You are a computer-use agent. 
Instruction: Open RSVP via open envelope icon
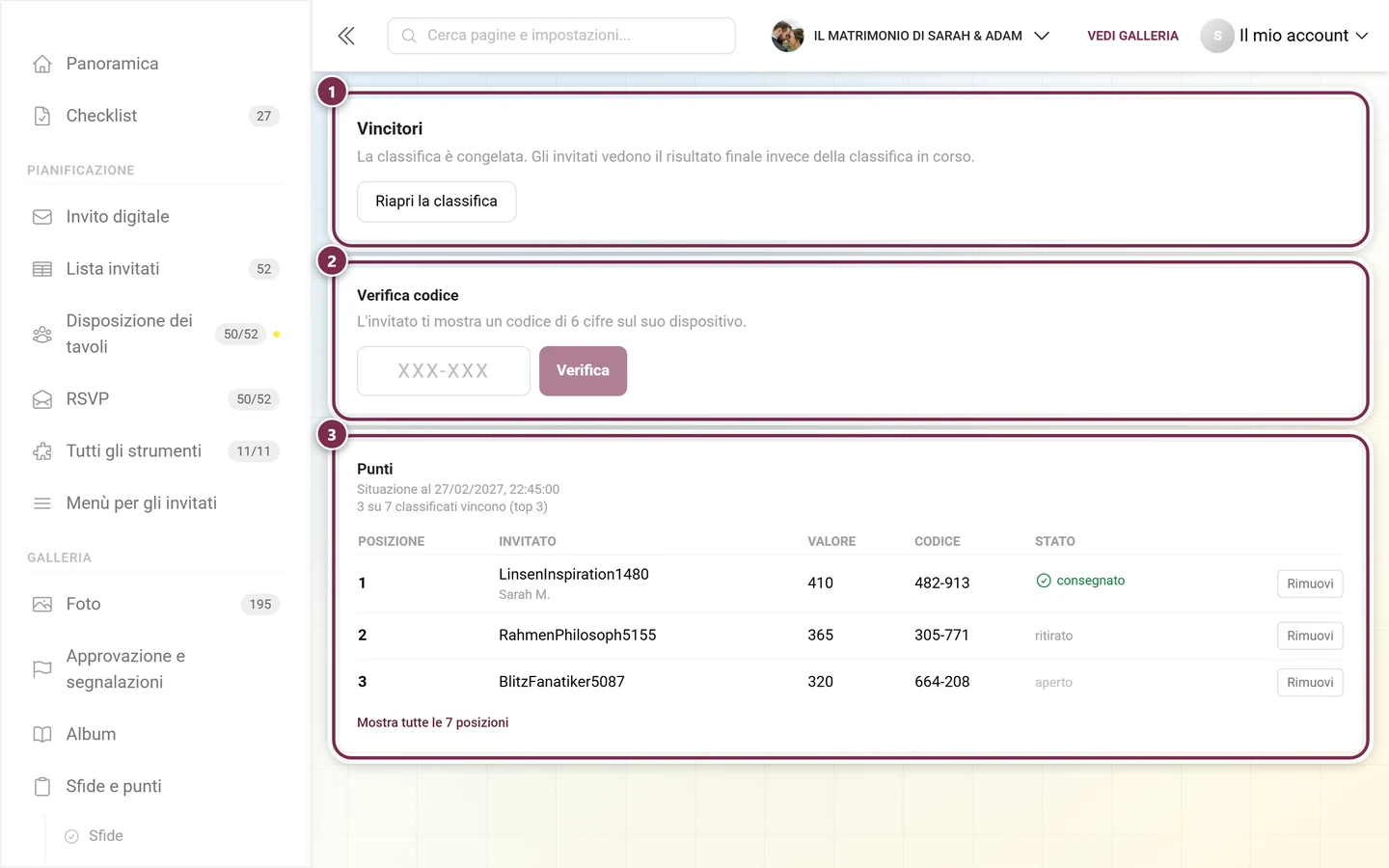pyautogui.click(x=42, y=399)
